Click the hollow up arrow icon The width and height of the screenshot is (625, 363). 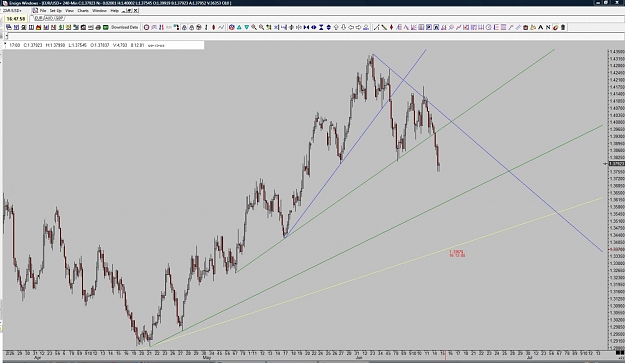click(x=336, y=27)
